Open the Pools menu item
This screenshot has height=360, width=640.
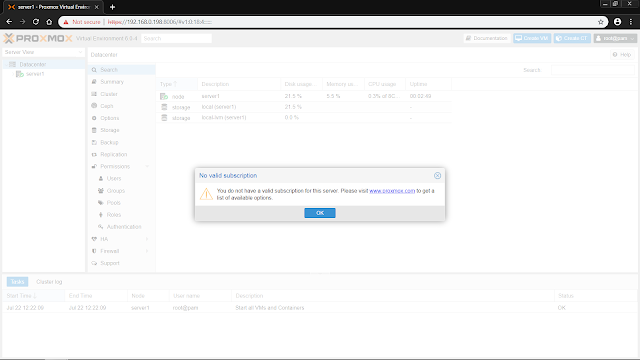tap(121, 203)
